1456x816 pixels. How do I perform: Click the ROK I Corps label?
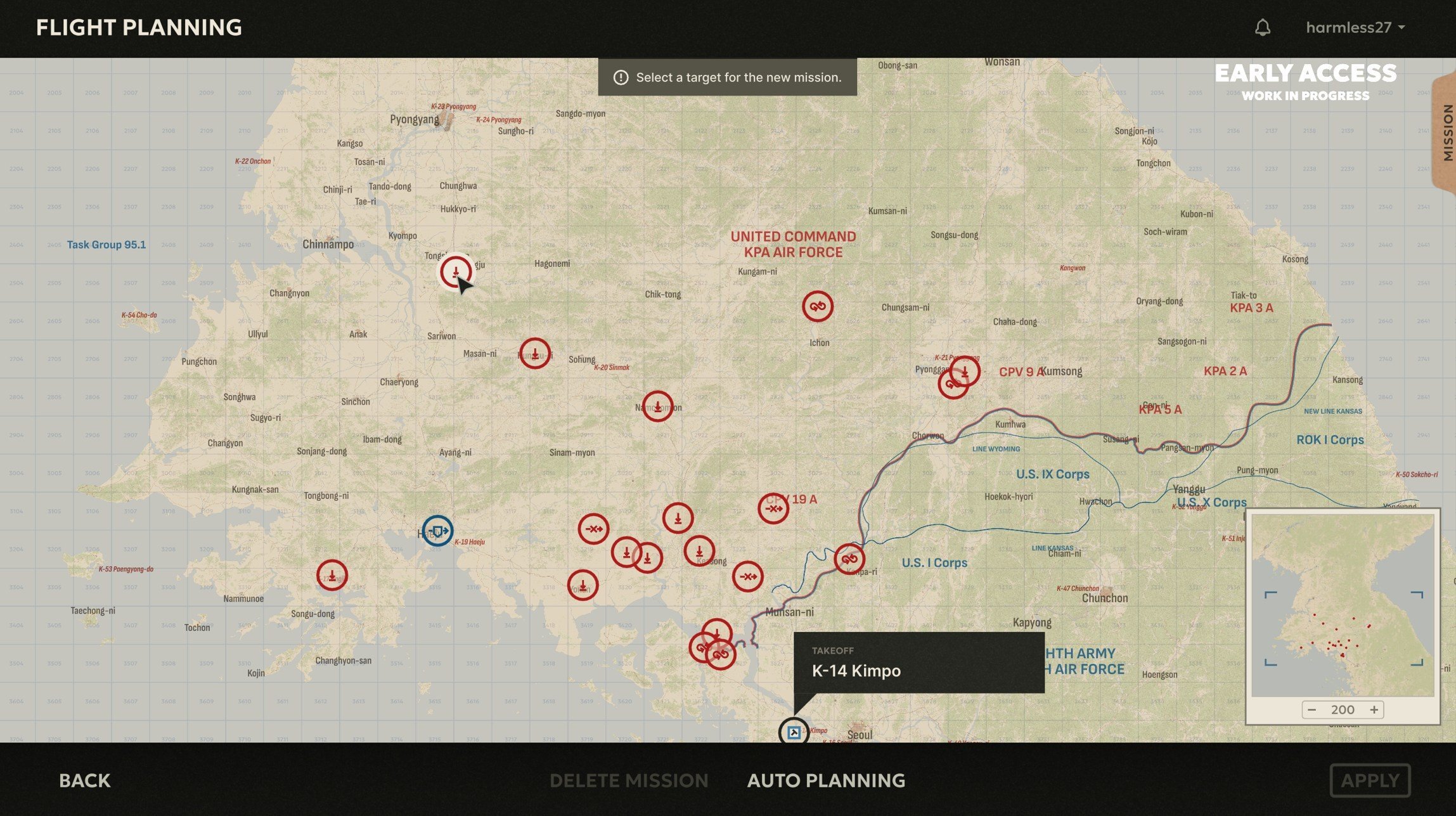(1330, 440)
